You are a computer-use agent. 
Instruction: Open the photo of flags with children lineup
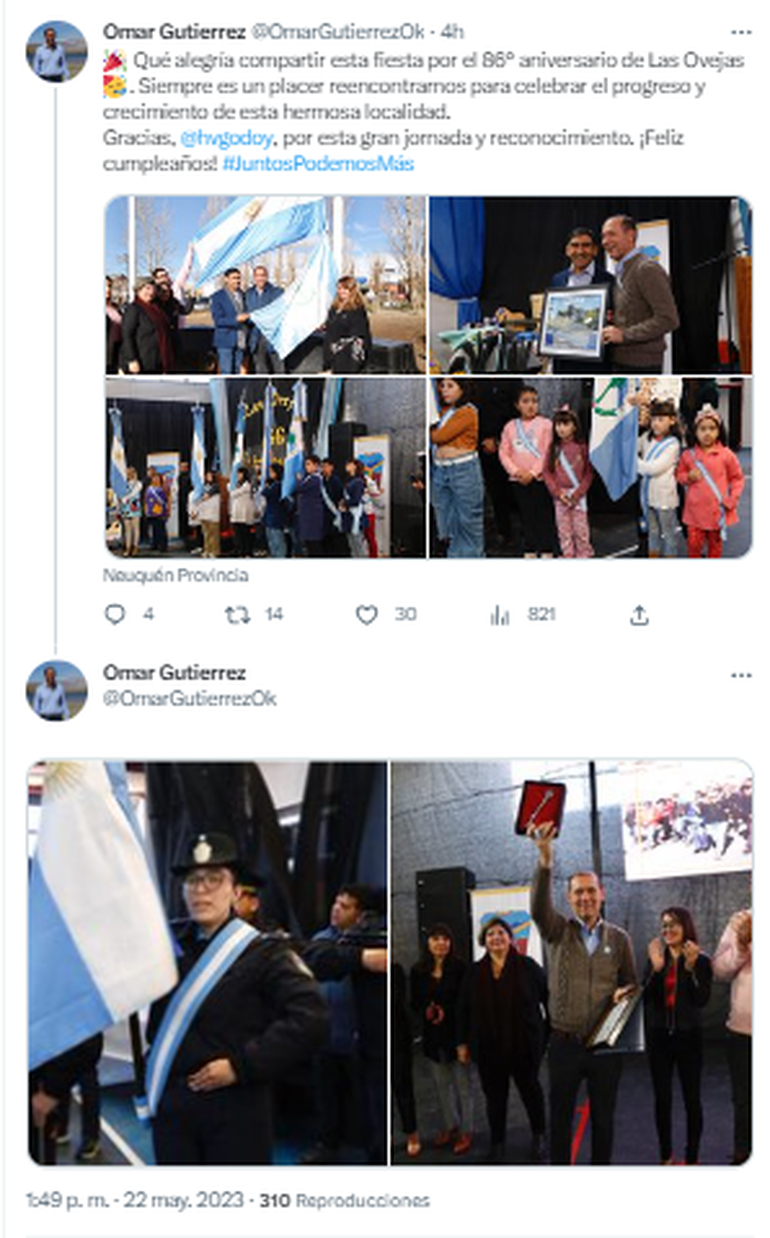click(x=265, y=467)
